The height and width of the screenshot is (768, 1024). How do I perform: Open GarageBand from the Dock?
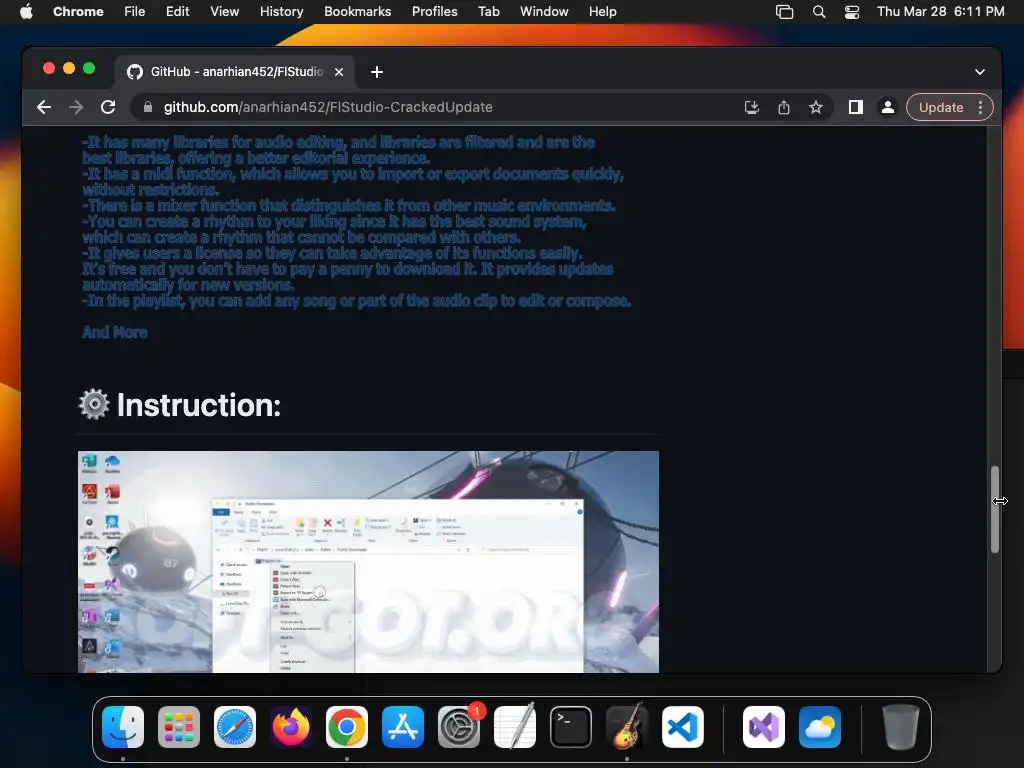pyautogui.click(x=627, y=727)
